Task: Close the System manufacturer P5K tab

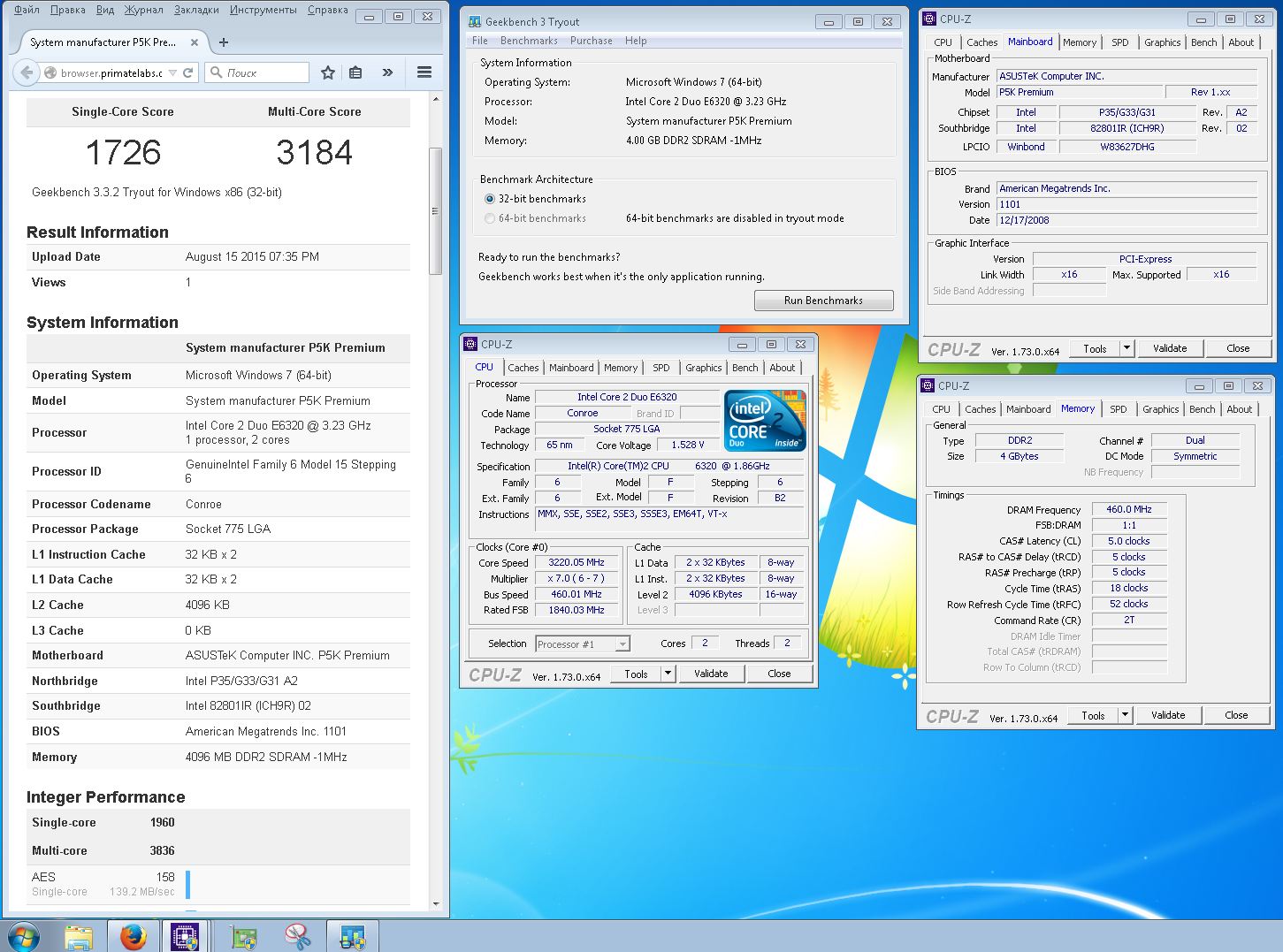Action: 195,42
